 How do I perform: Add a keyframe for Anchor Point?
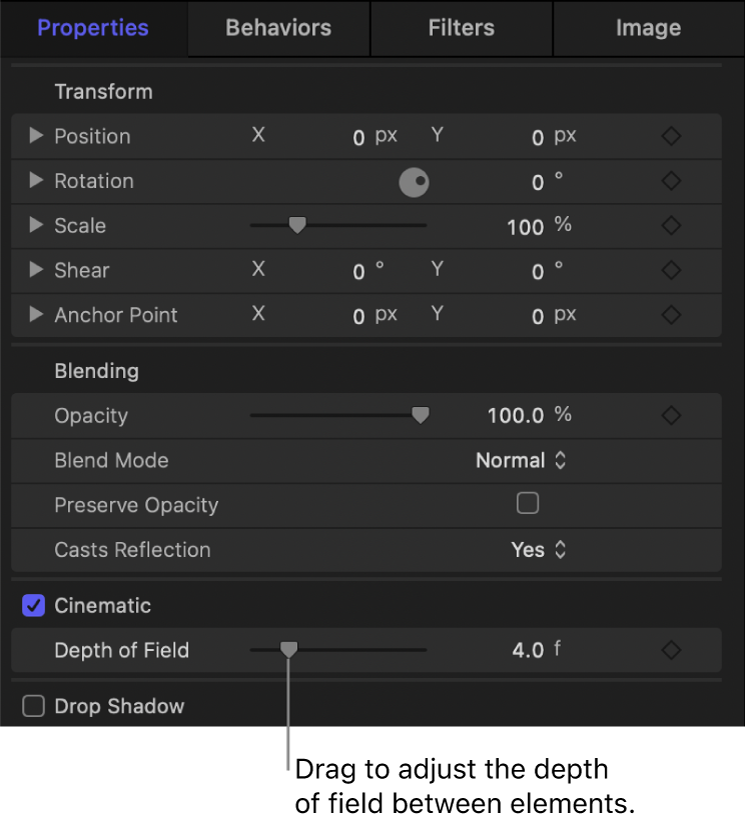coord(671,315)
